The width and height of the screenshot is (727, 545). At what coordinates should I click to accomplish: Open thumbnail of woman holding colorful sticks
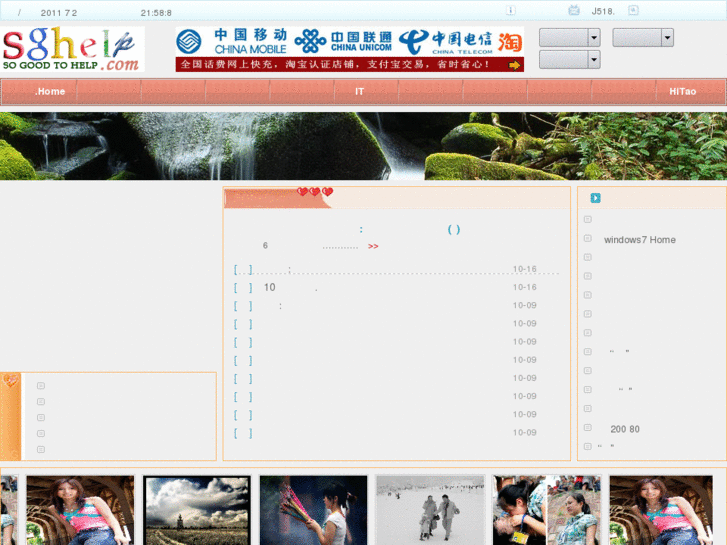[x=313, y=510]
